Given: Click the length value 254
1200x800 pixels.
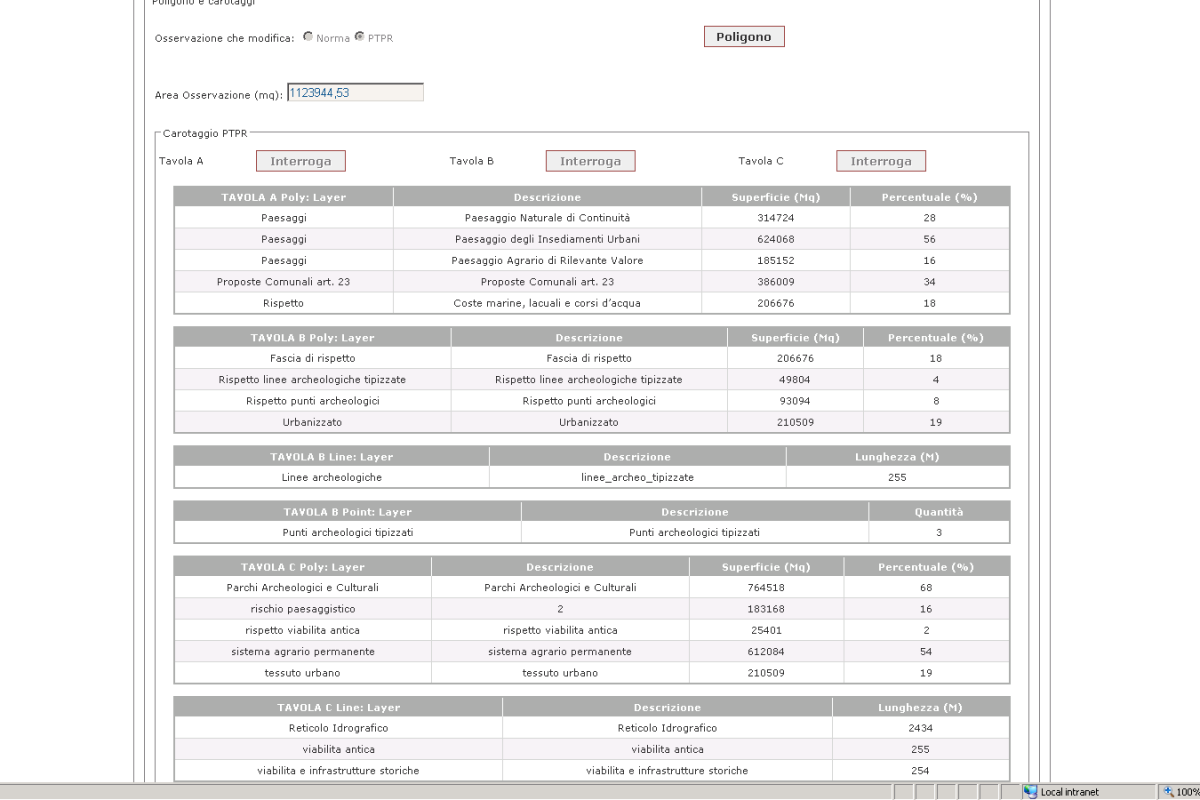Looking at the screenshot, I should pos(921,771).
